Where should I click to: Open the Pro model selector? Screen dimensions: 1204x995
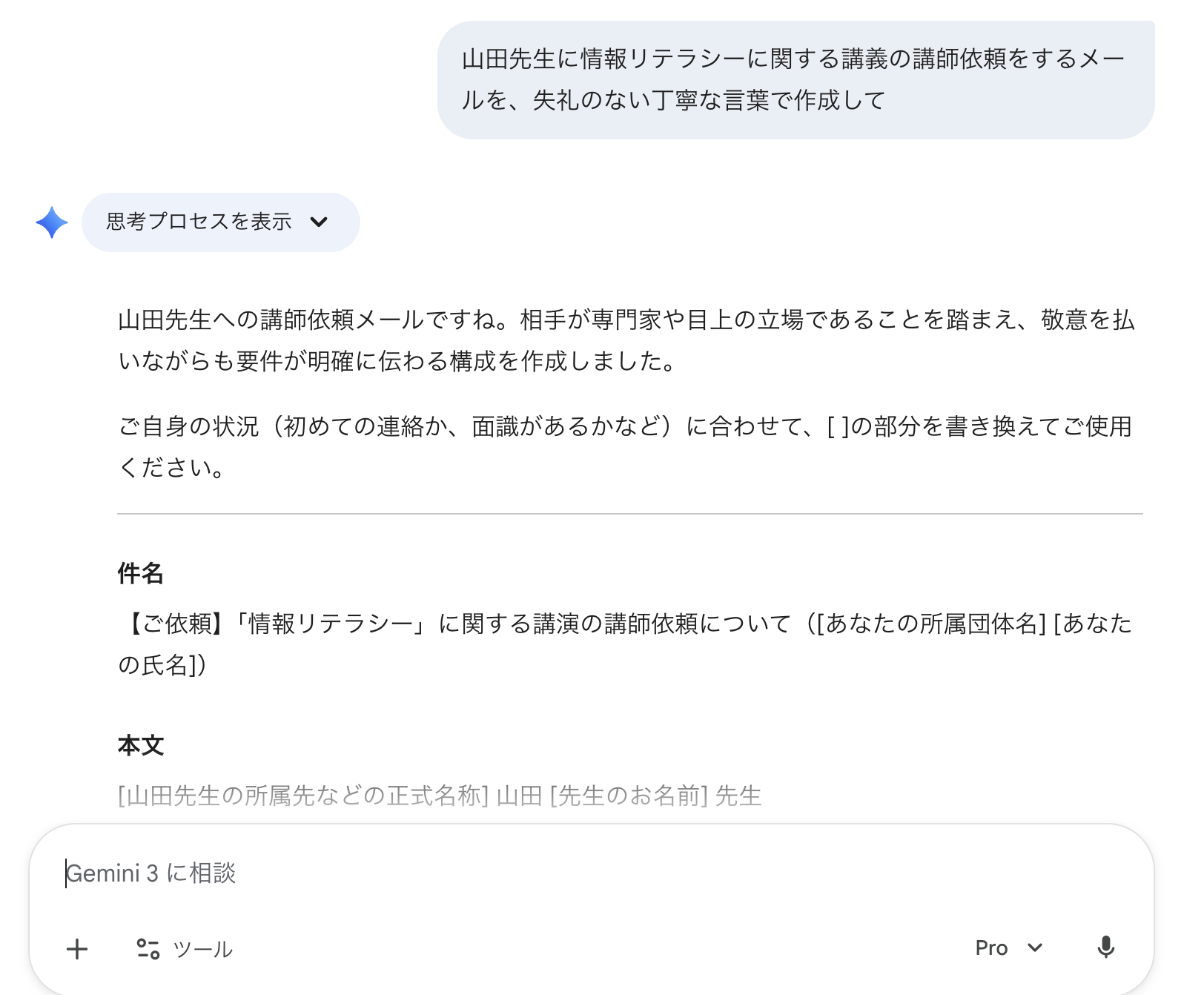point(991,948)
